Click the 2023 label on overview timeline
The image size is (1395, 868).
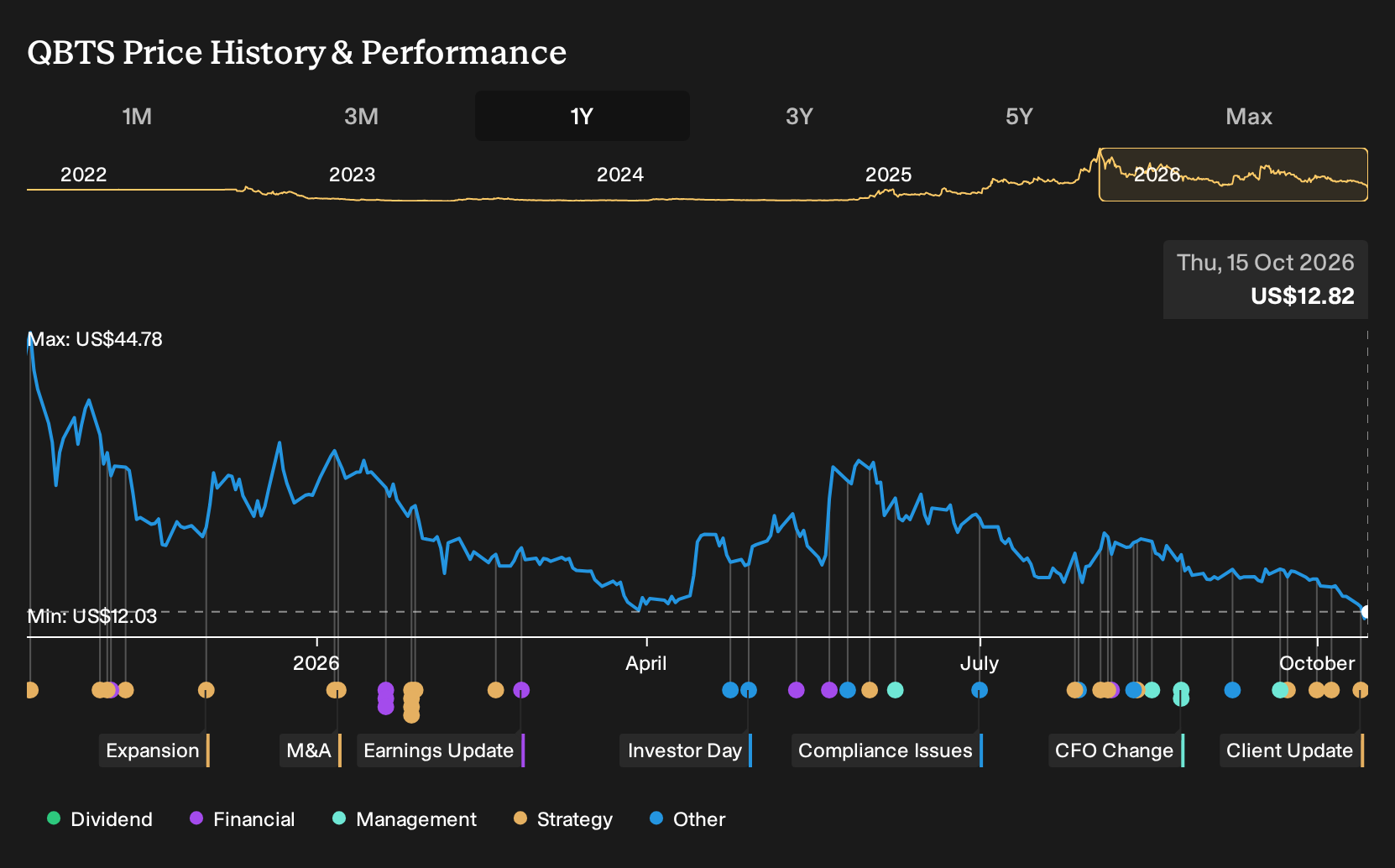(x=352, y=175)
